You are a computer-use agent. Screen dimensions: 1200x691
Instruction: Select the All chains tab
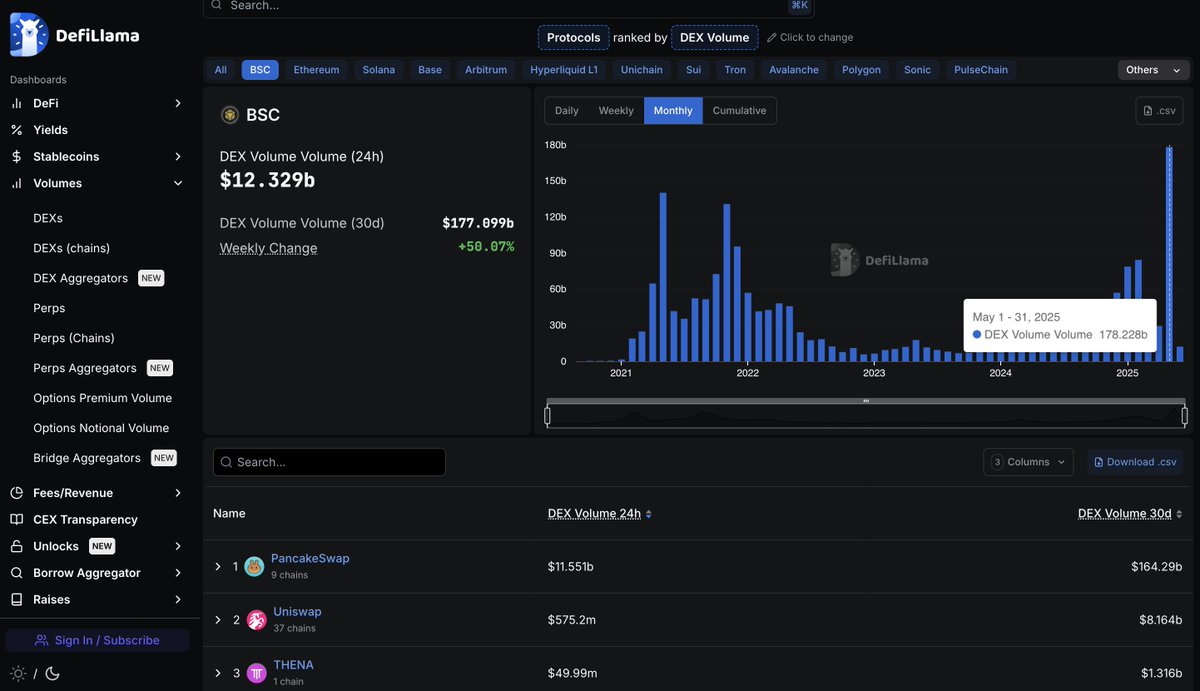221,70
